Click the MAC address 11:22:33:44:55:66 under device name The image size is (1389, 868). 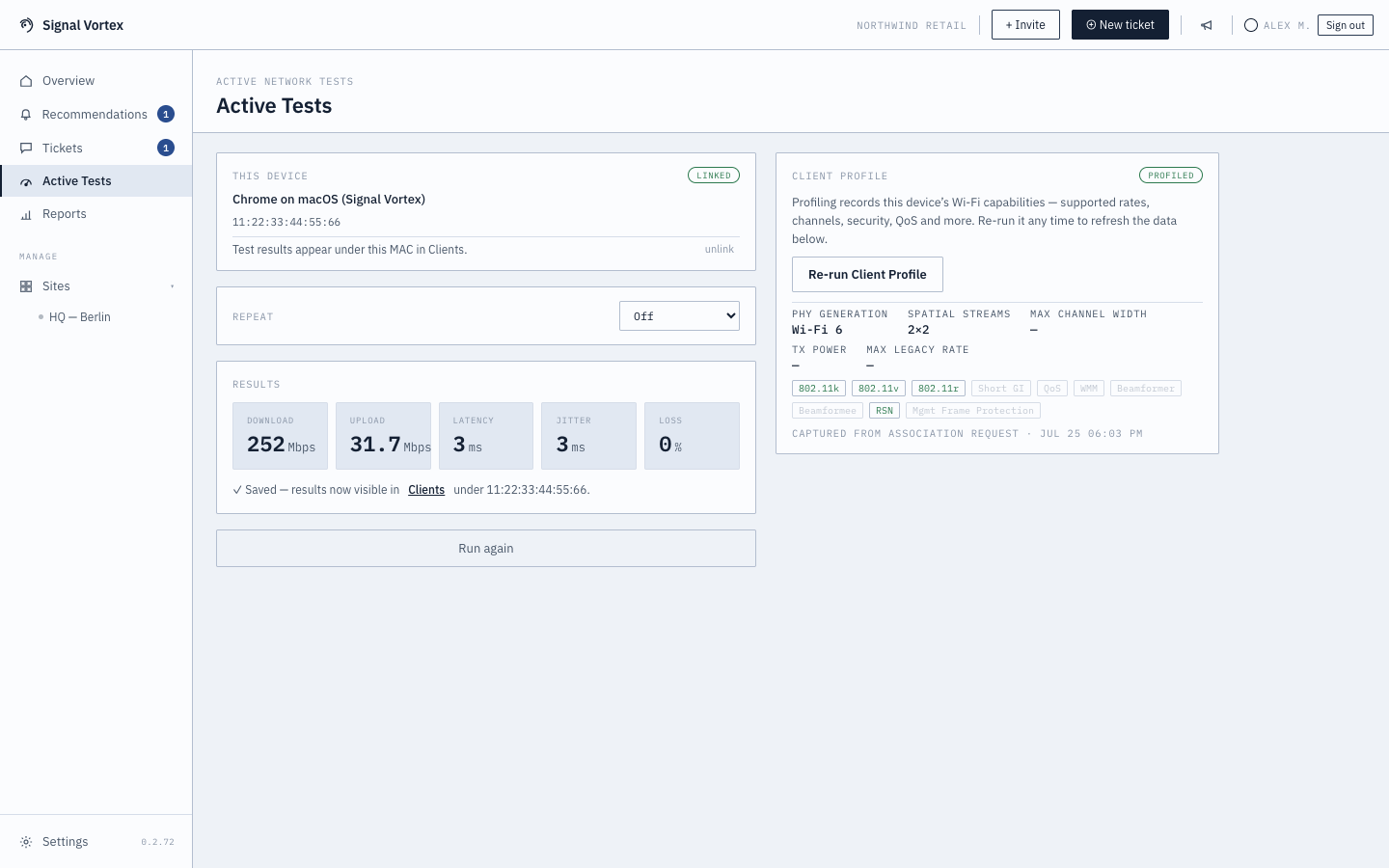286,223
